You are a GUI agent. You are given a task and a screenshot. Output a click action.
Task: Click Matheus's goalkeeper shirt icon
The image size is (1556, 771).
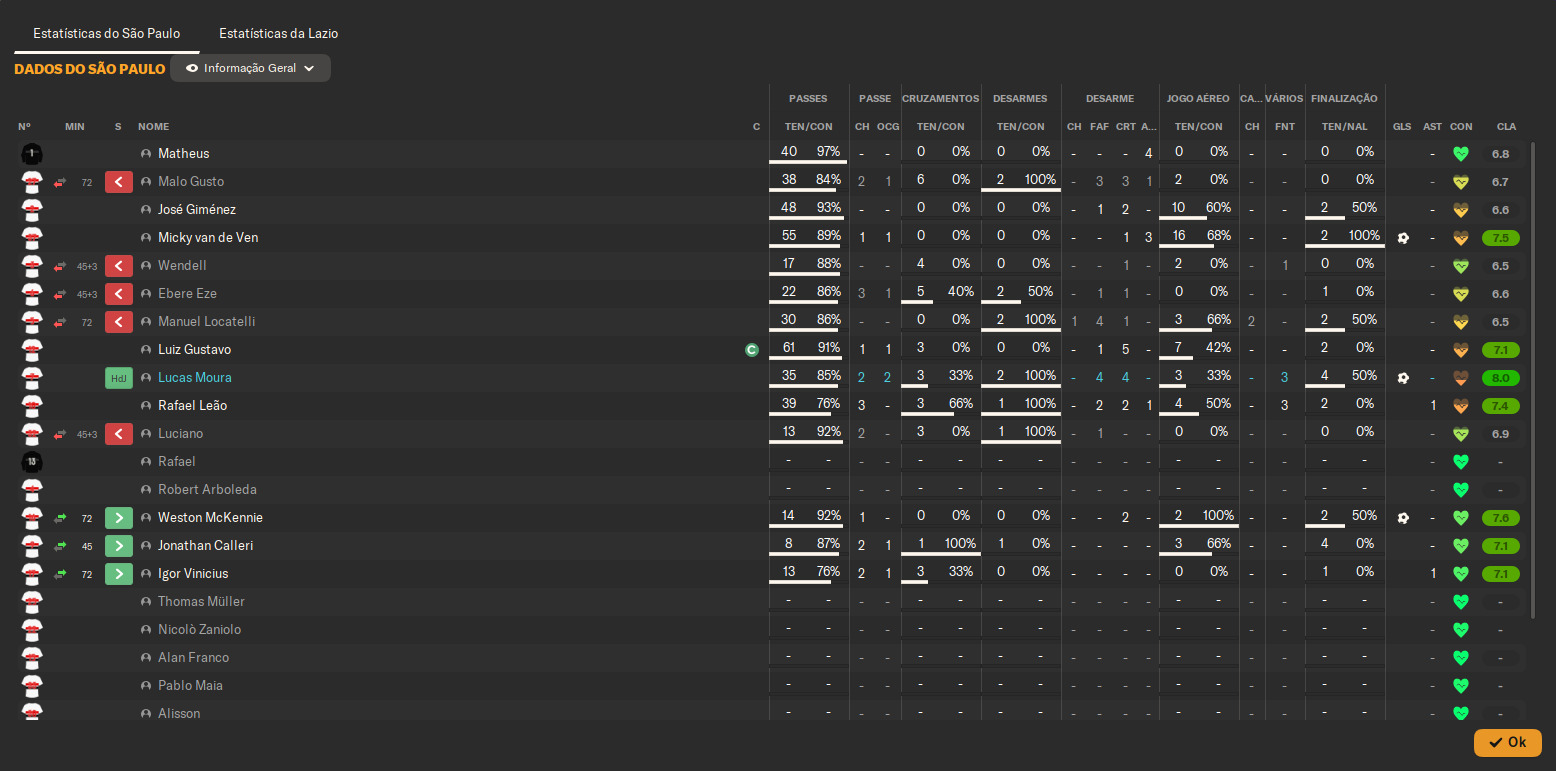(32, 154)
